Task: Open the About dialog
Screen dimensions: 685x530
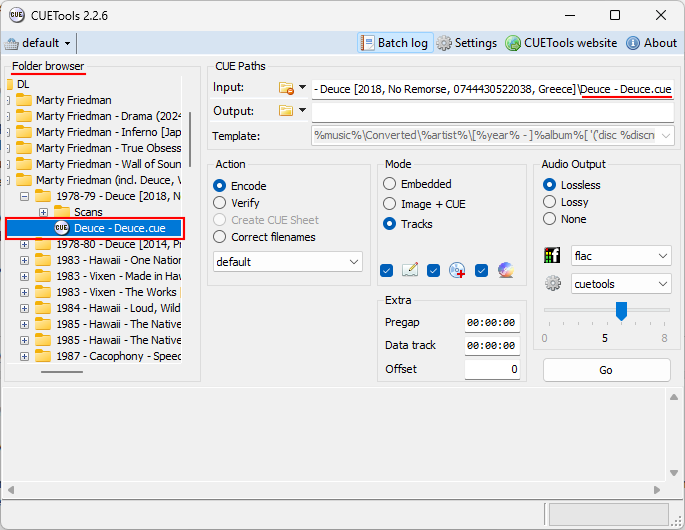Action: (x=652, y=43)
